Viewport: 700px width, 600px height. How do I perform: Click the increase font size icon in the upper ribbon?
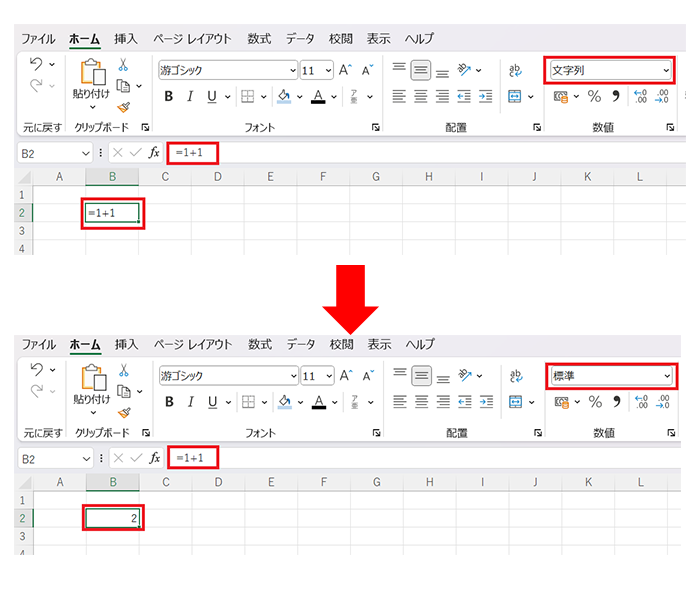(345, 71)
